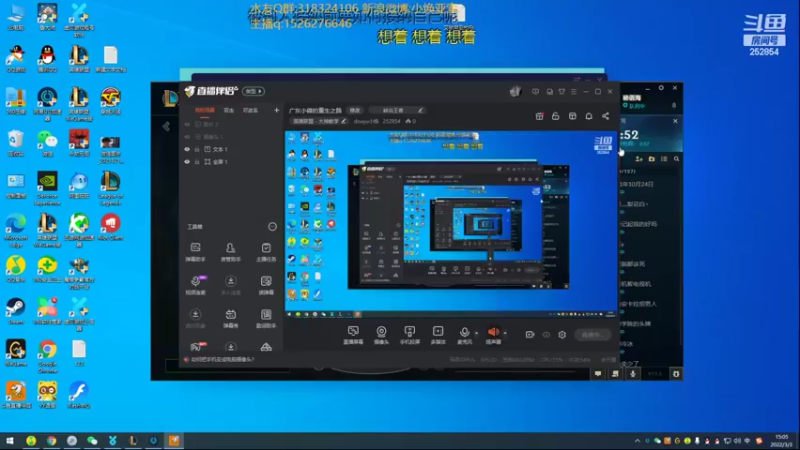The width and height of the screenshot is (800, 450).
Task: Toggle the preview eye icon in the bottom bar
Action: pyautogui.click(x=546, y=335)
